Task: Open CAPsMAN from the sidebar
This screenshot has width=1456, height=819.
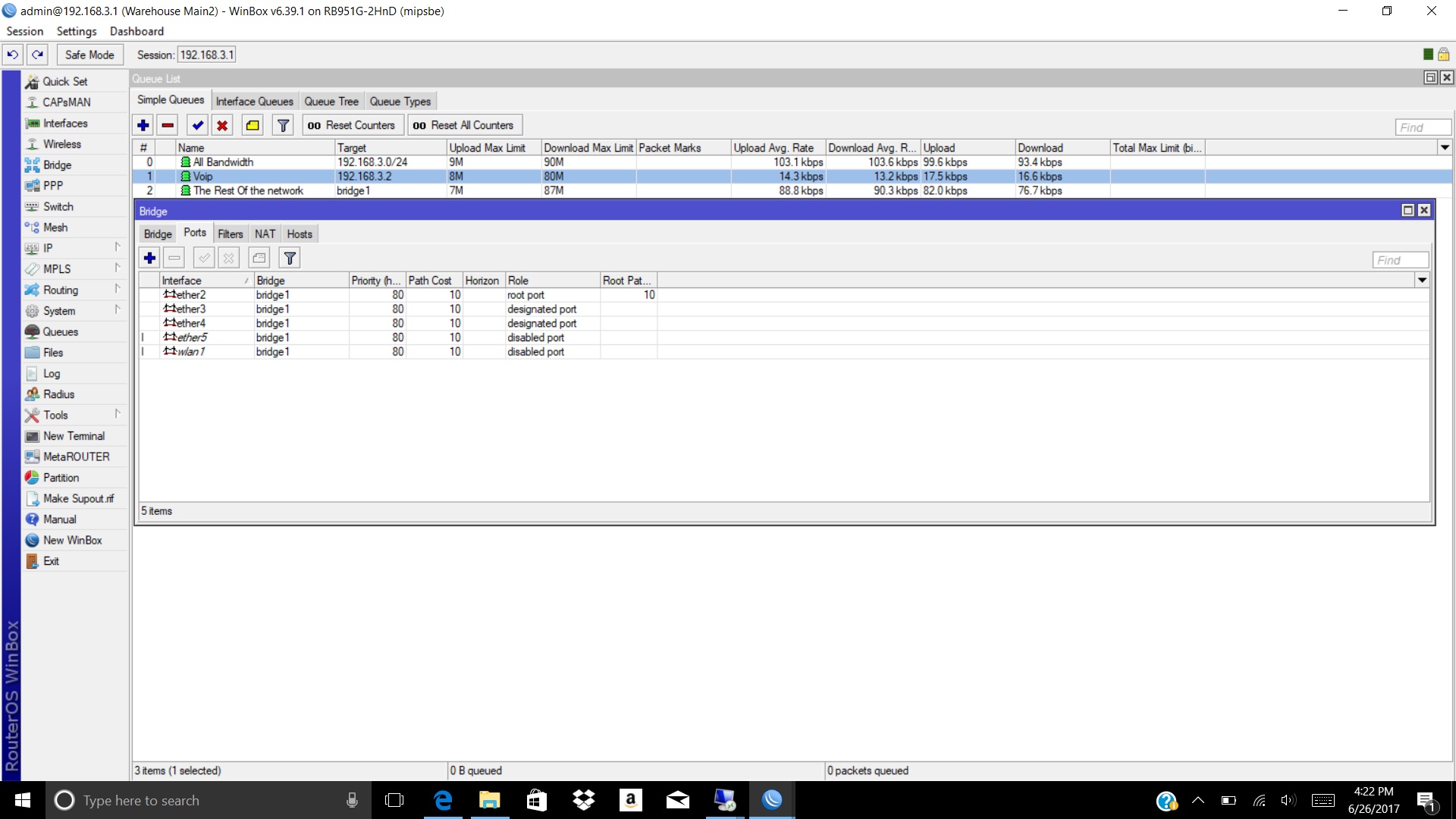Action: coord(74,102)
